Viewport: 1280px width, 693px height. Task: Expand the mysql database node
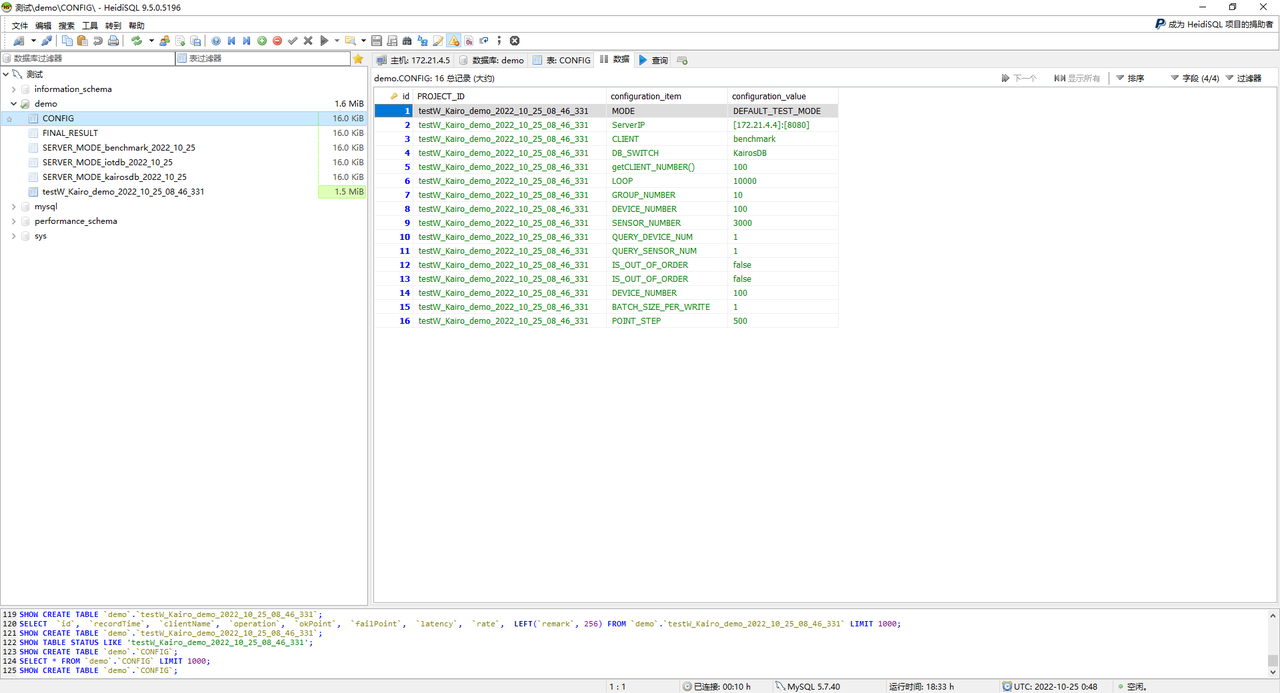(13, 207)
